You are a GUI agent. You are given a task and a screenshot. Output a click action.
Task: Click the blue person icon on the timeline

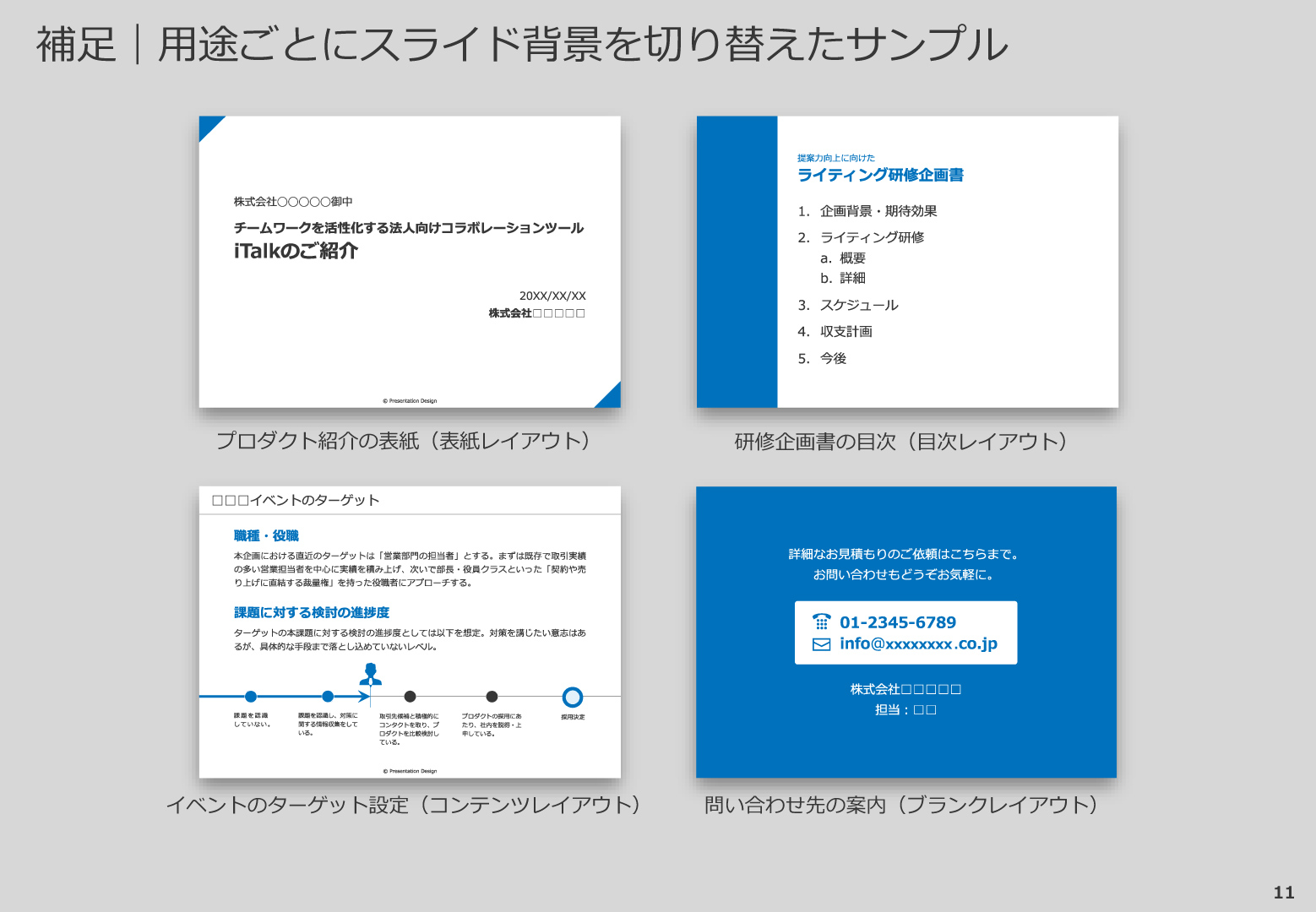pyautogui.click(x=370, y=674)
